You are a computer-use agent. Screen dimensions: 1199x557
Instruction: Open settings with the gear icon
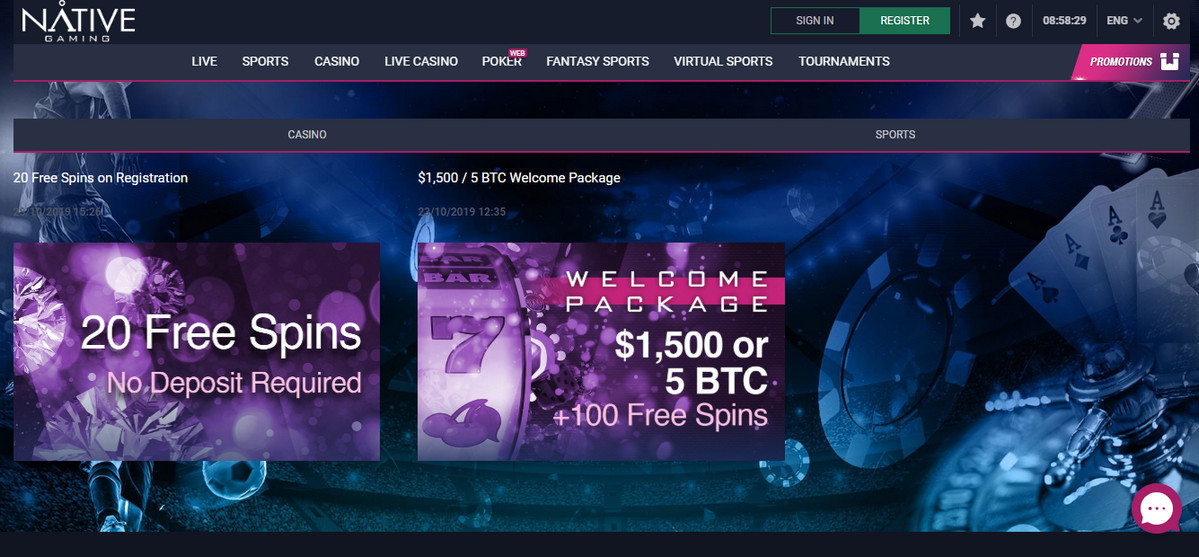[1171, 21]
